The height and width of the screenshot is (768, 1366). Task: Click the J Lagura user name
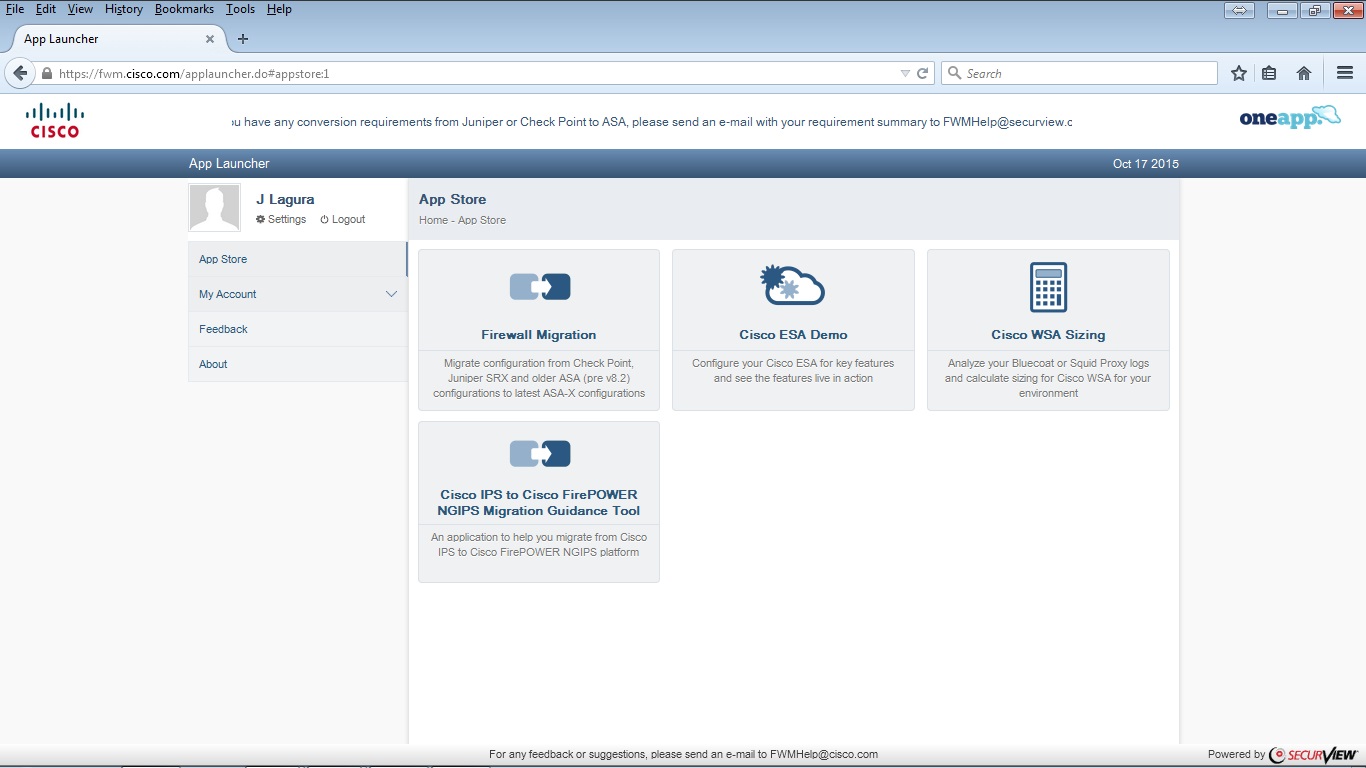coord(285,199)
